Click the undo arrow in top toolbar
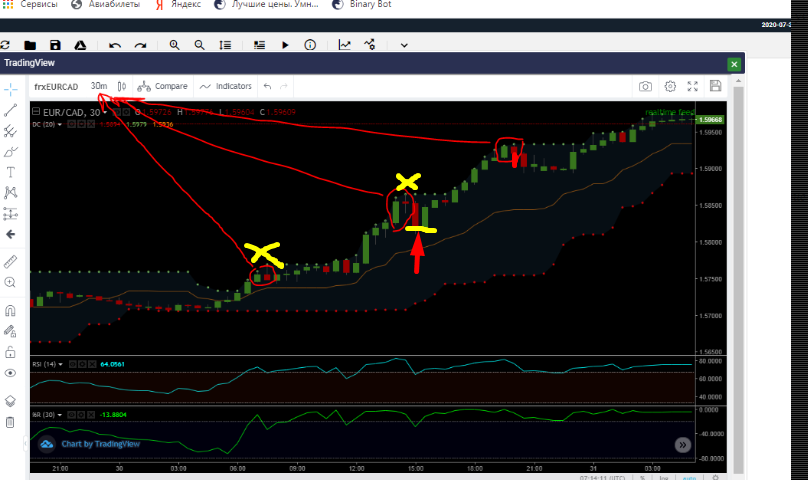The image size is (808, 480). pos(115,45)
